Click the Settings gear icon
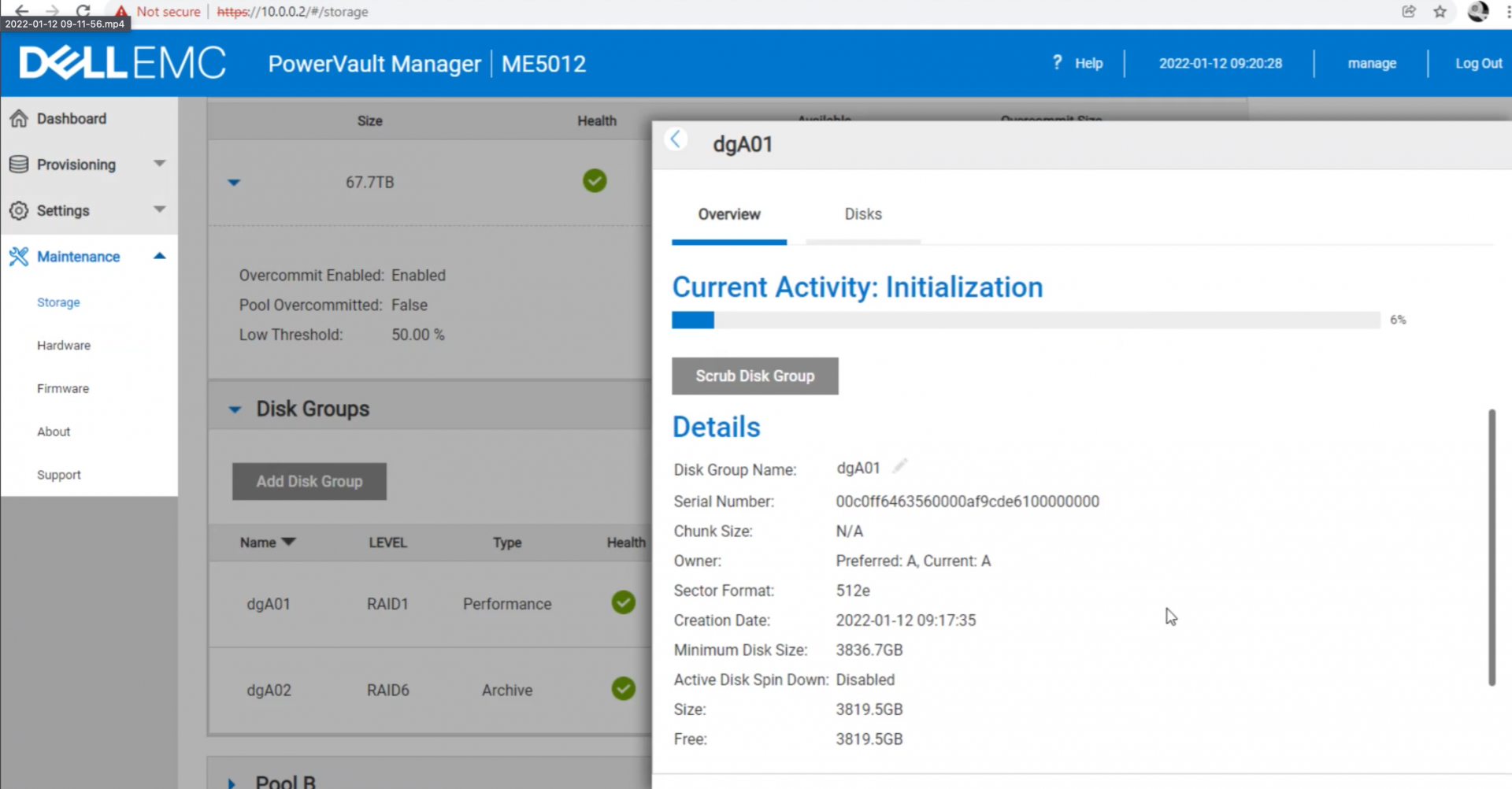Image resolution: width=1512 pixels, height=789 pixels. [19, 211]
